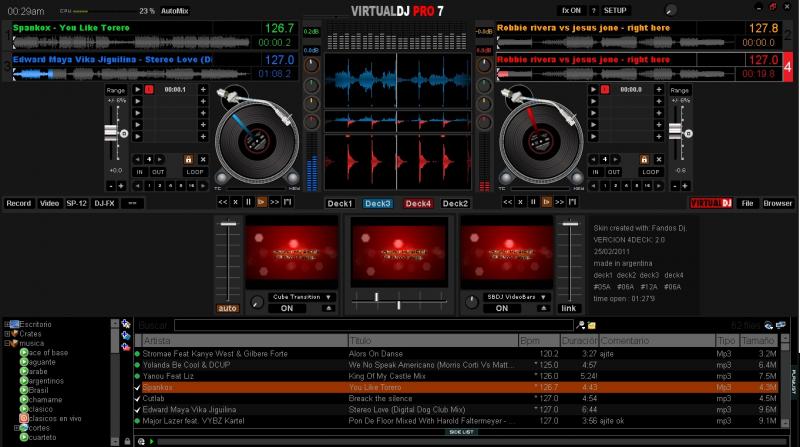Image resolution: width=800 pixels, height=447 pixels.
Task: Open the Video panel
Action: coord(49,203)
